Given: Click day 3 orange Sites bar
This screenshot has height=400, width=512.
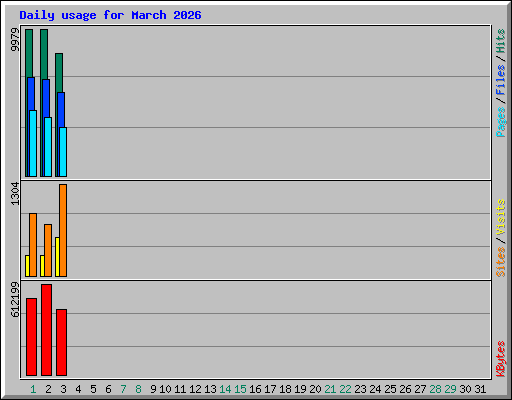Looking at the screenshot, I should 63,230.
